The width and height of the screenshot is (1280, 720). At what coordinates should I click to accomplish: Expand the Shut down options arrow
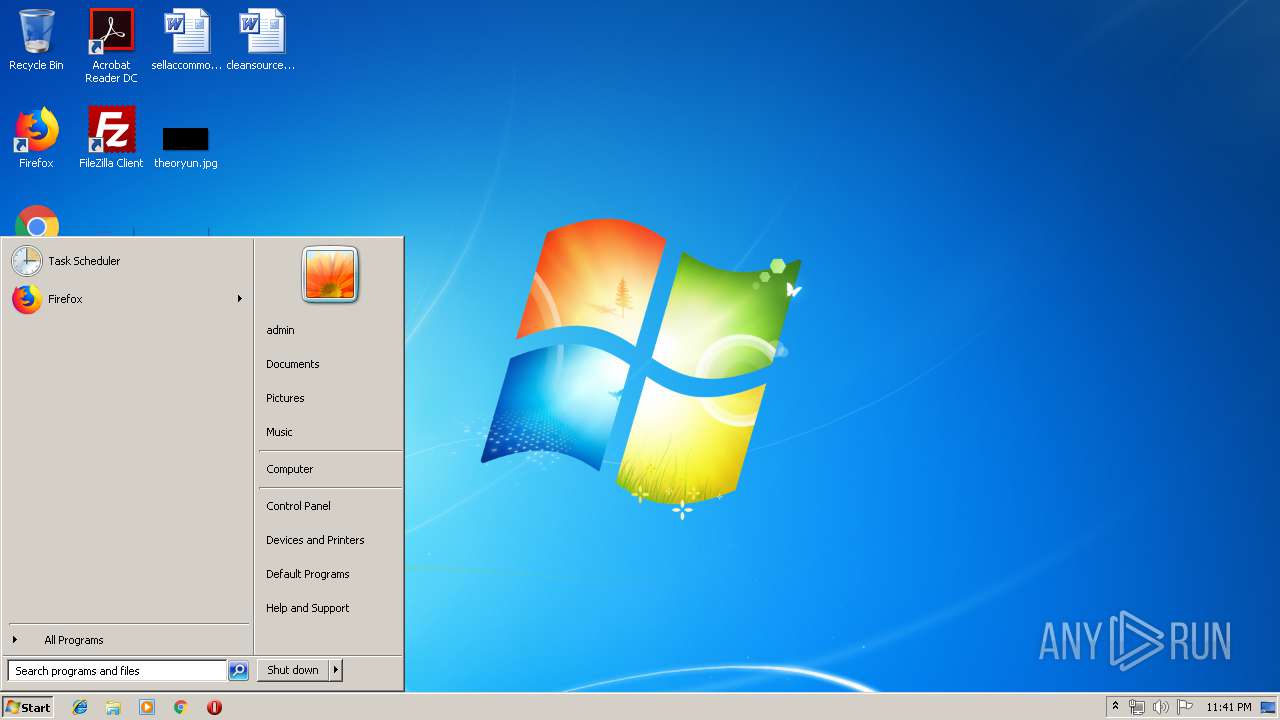tap(336, 670)
